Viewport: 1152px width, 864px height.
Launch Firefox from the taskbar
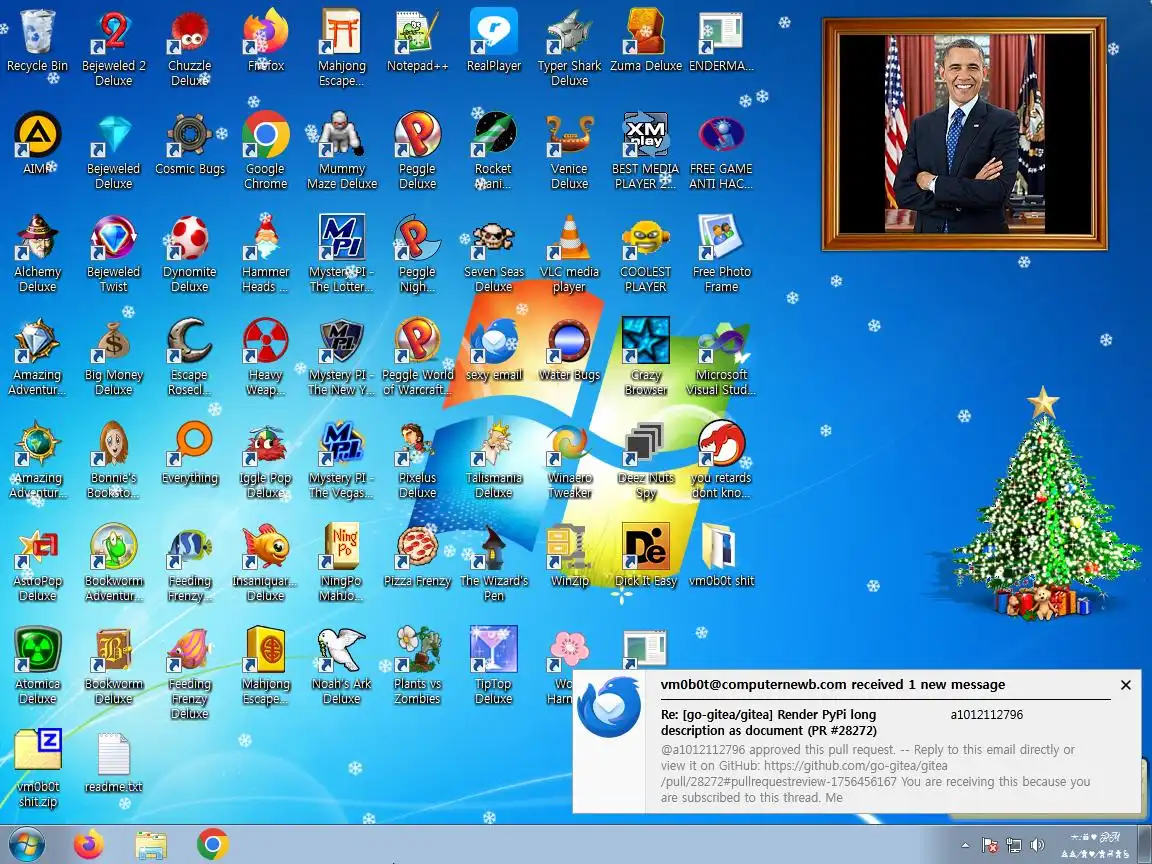(x=90, y=845)
